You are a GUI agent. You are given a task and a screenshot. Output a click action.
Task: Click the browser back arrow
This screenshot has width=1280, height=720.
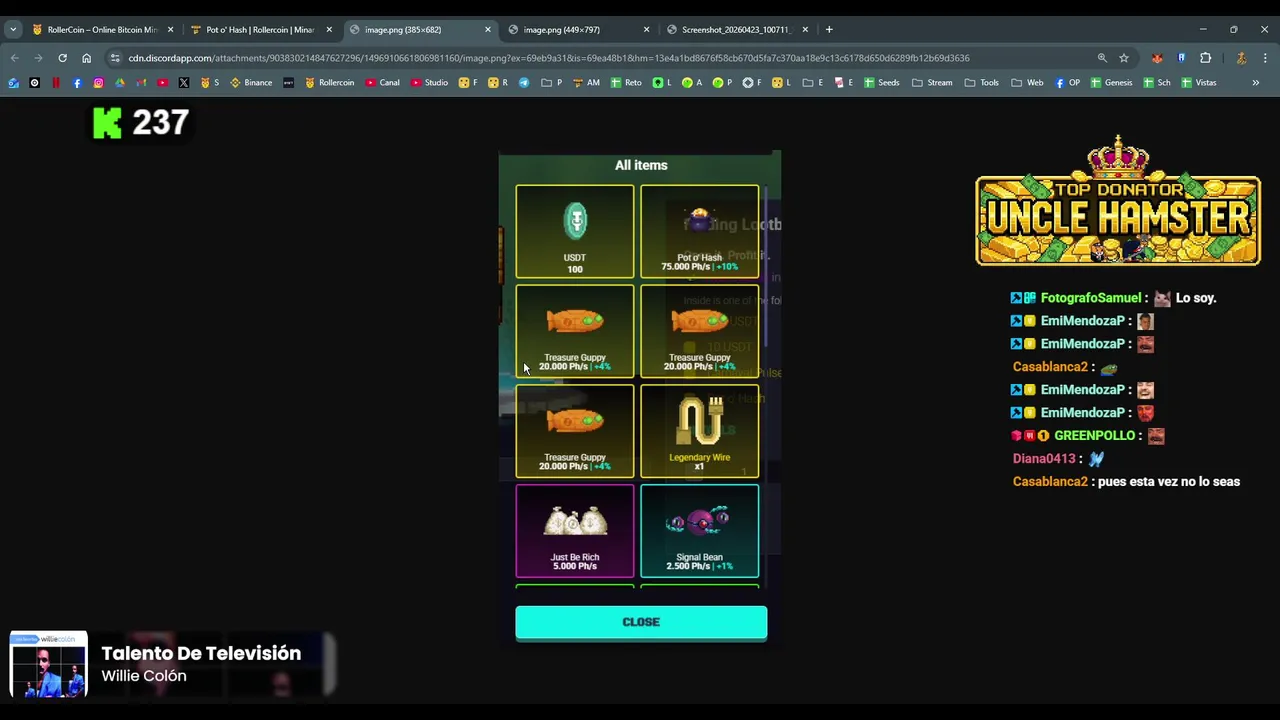14,58
